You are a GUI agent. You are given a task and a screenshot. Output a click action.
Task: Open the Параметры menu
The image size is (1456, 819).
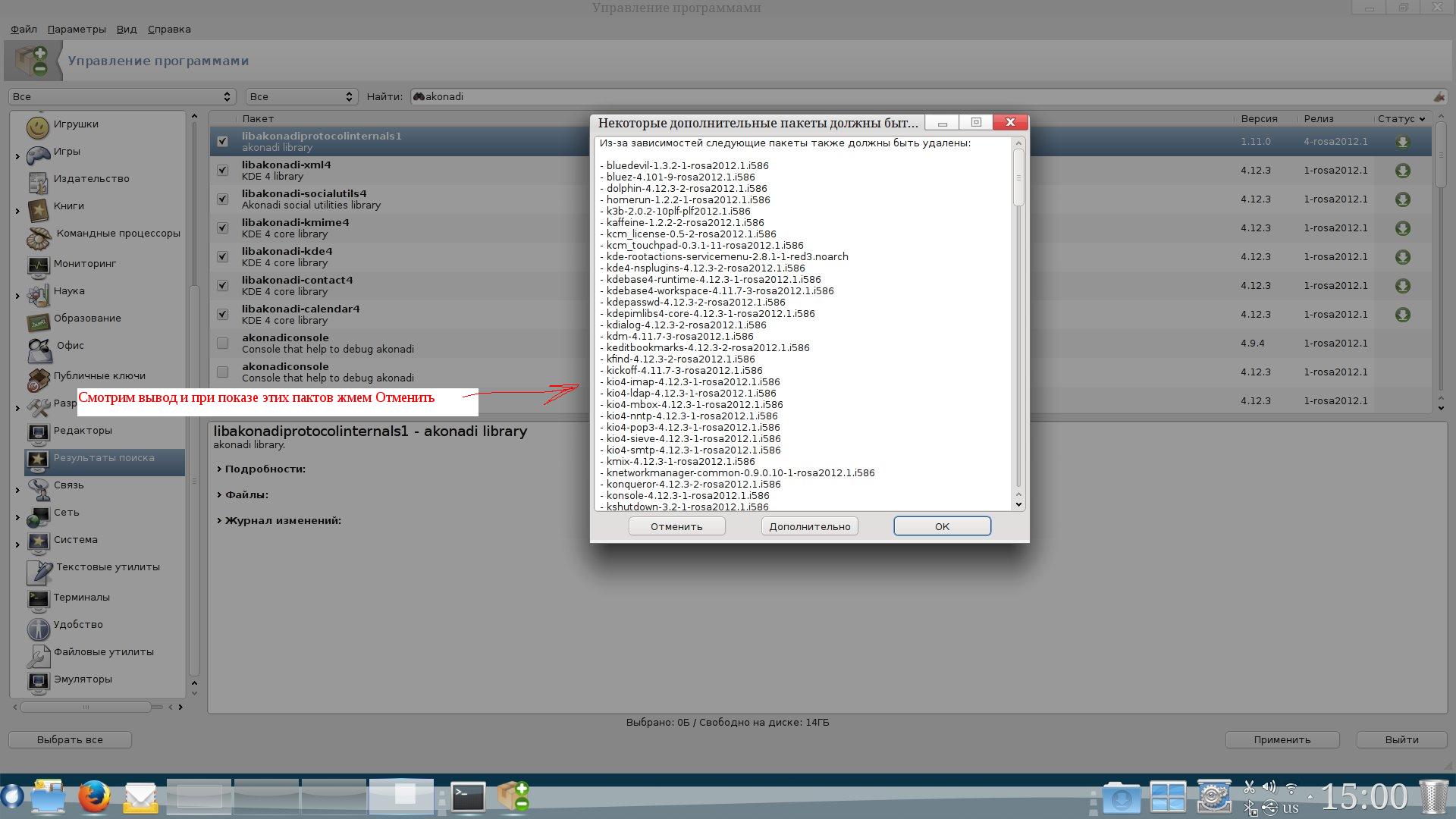click(77, 29)
